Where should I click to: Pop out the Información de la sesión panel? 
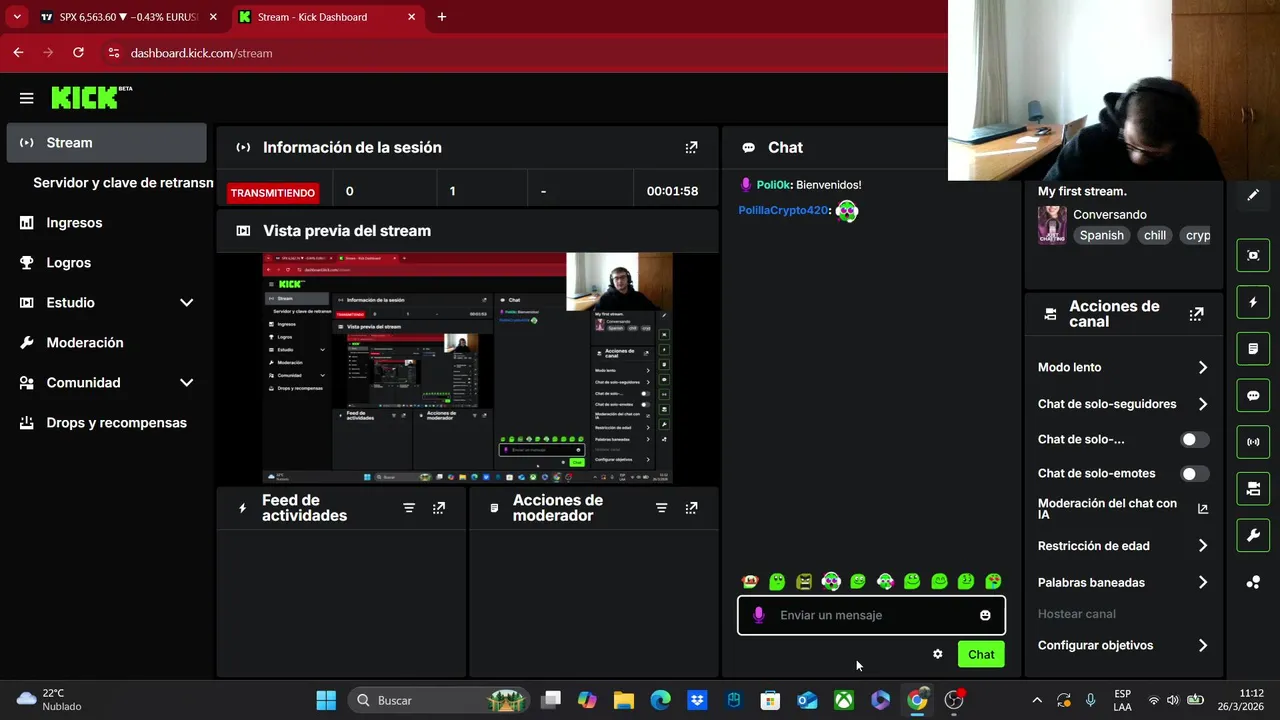[691, 147]
